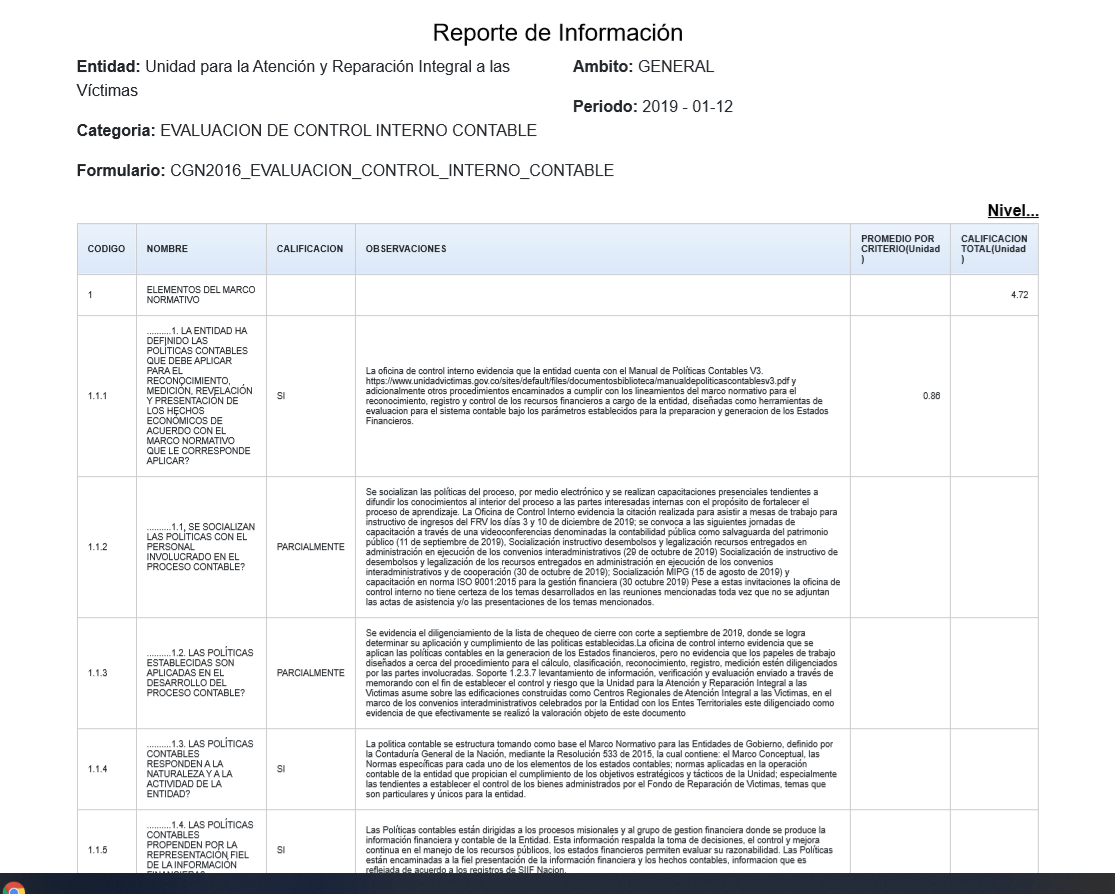
Task: Click the Entidad Unidad para la Atención text
Action: [293, 78]
